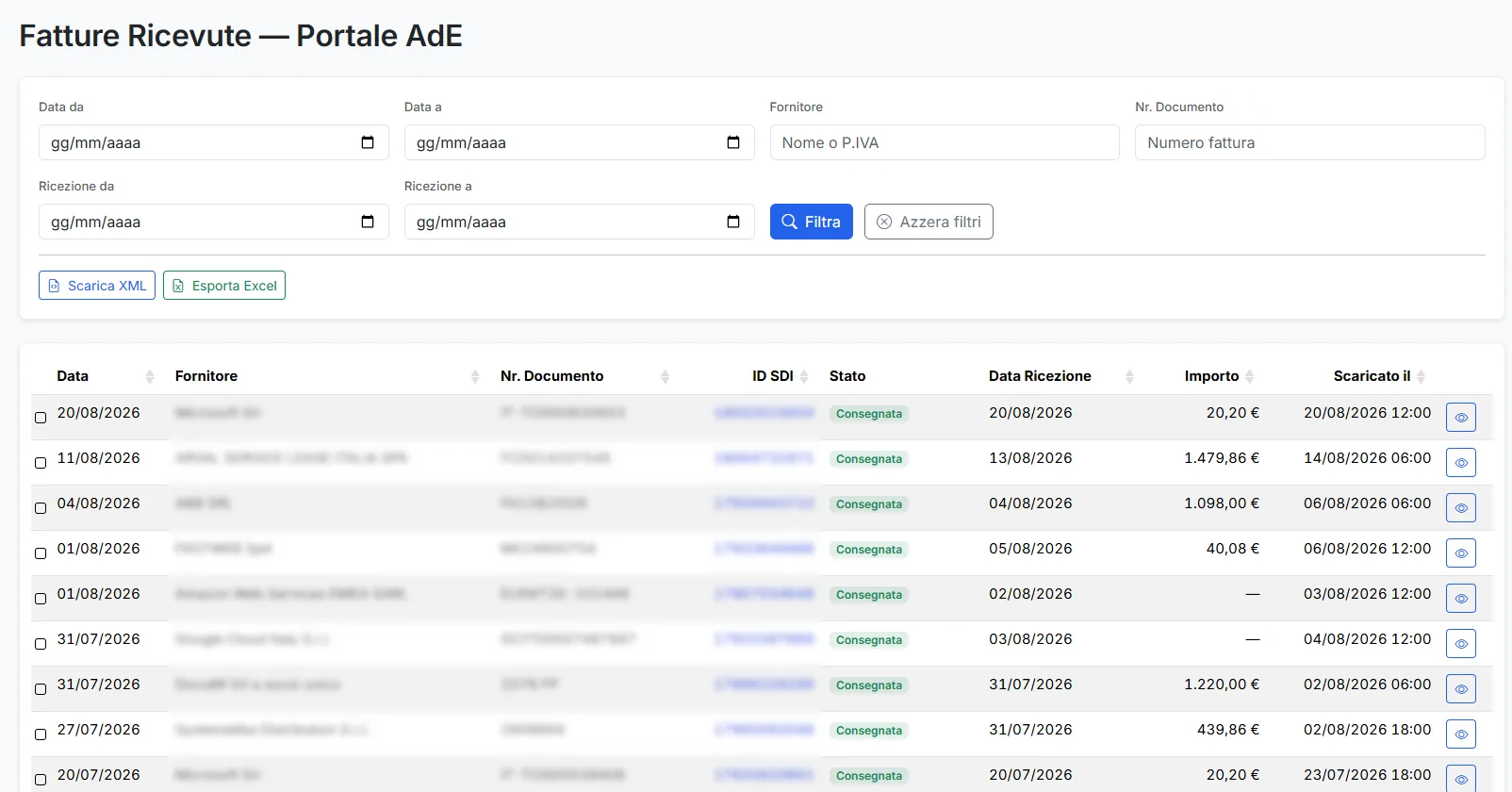This screenshot has width=1512, height=792.
Task: Open calendar picker for Data a
Action: pyautogui.click(x=733, y=142)
